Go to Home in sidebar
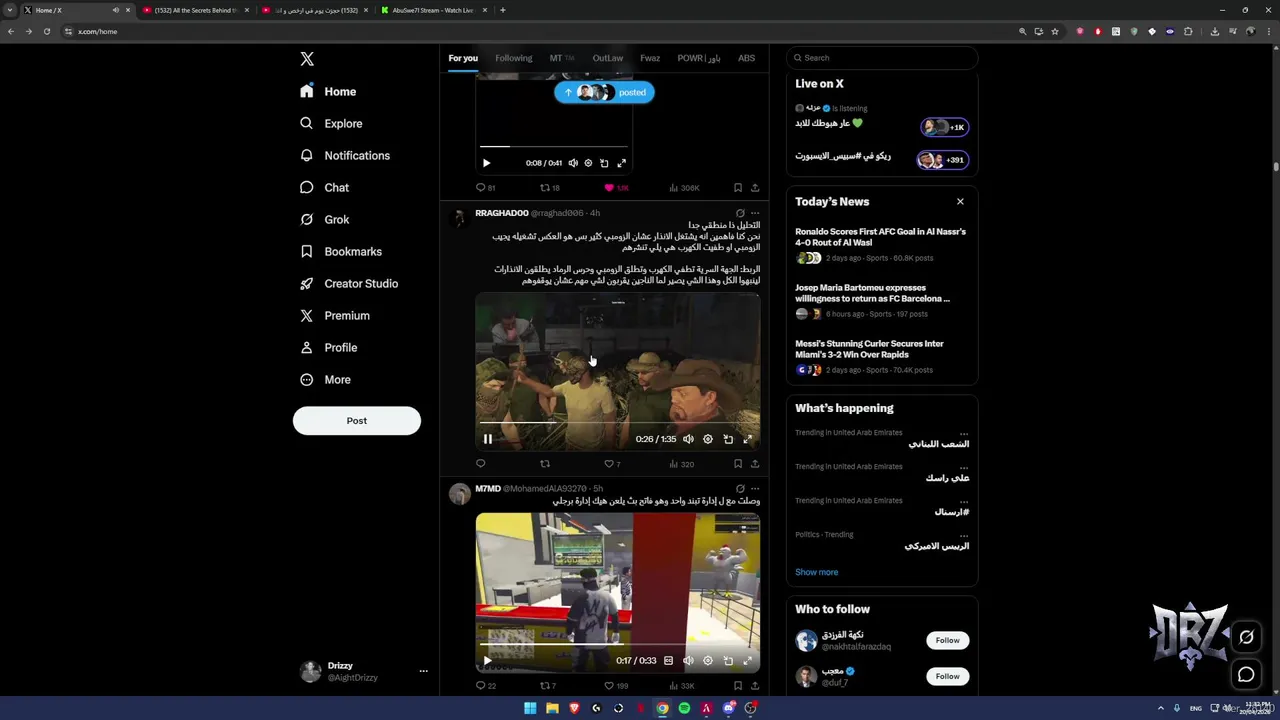The image size is (1280, 720). click(x=328, y=91)
